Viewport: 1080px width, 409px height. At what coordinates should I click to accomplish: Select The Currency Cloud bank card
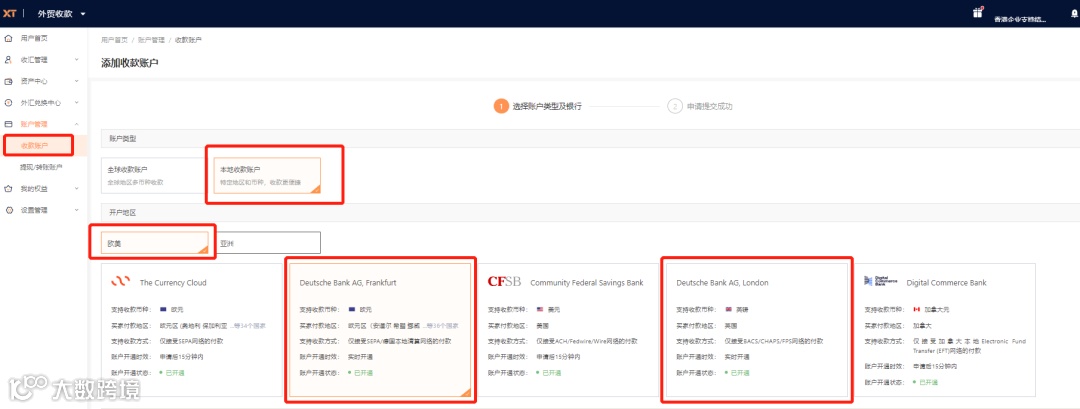click(x=192, y=330)
